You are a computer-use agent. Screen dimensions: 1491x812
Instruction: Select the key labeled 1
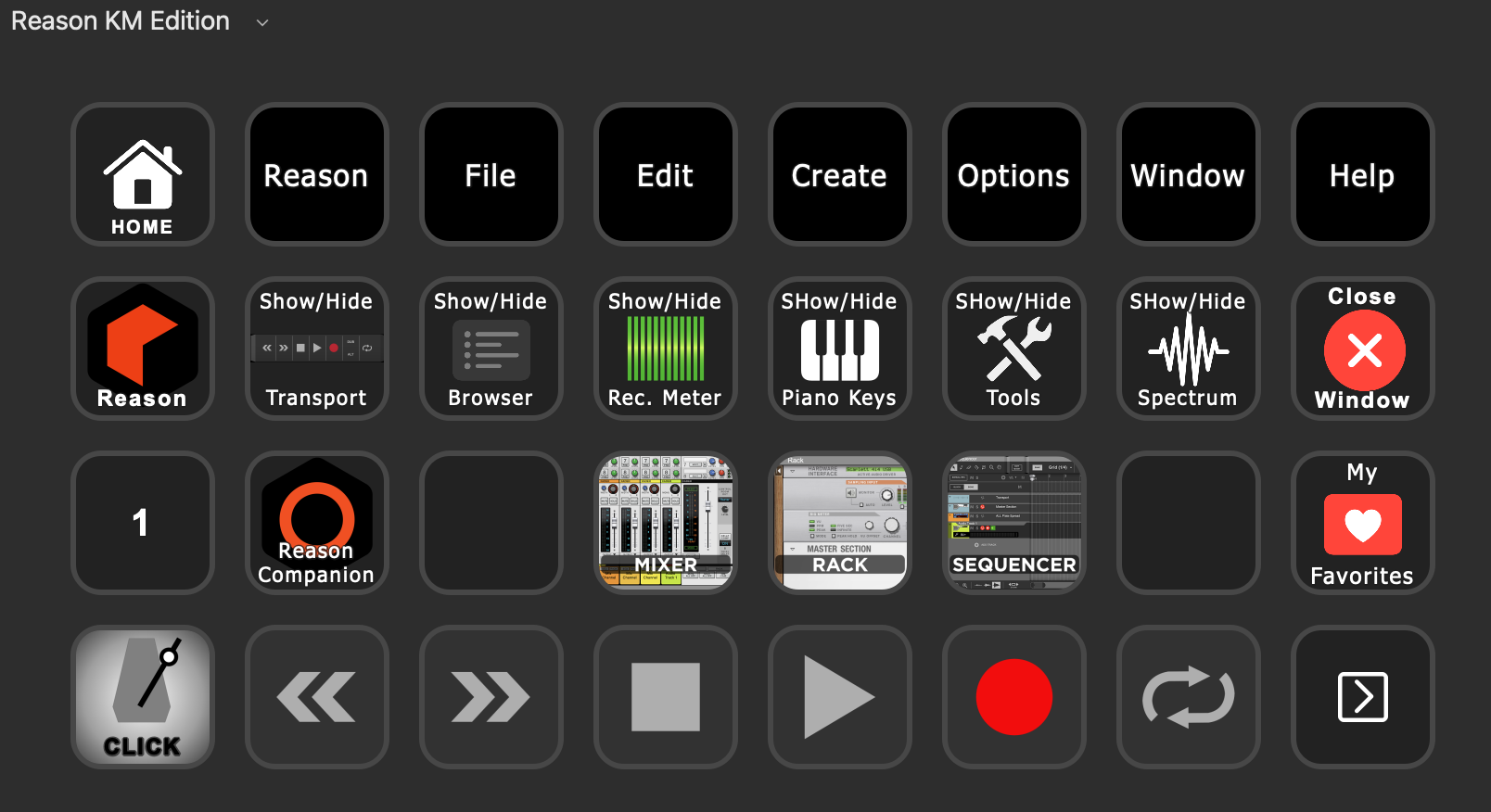pos(143,523)
